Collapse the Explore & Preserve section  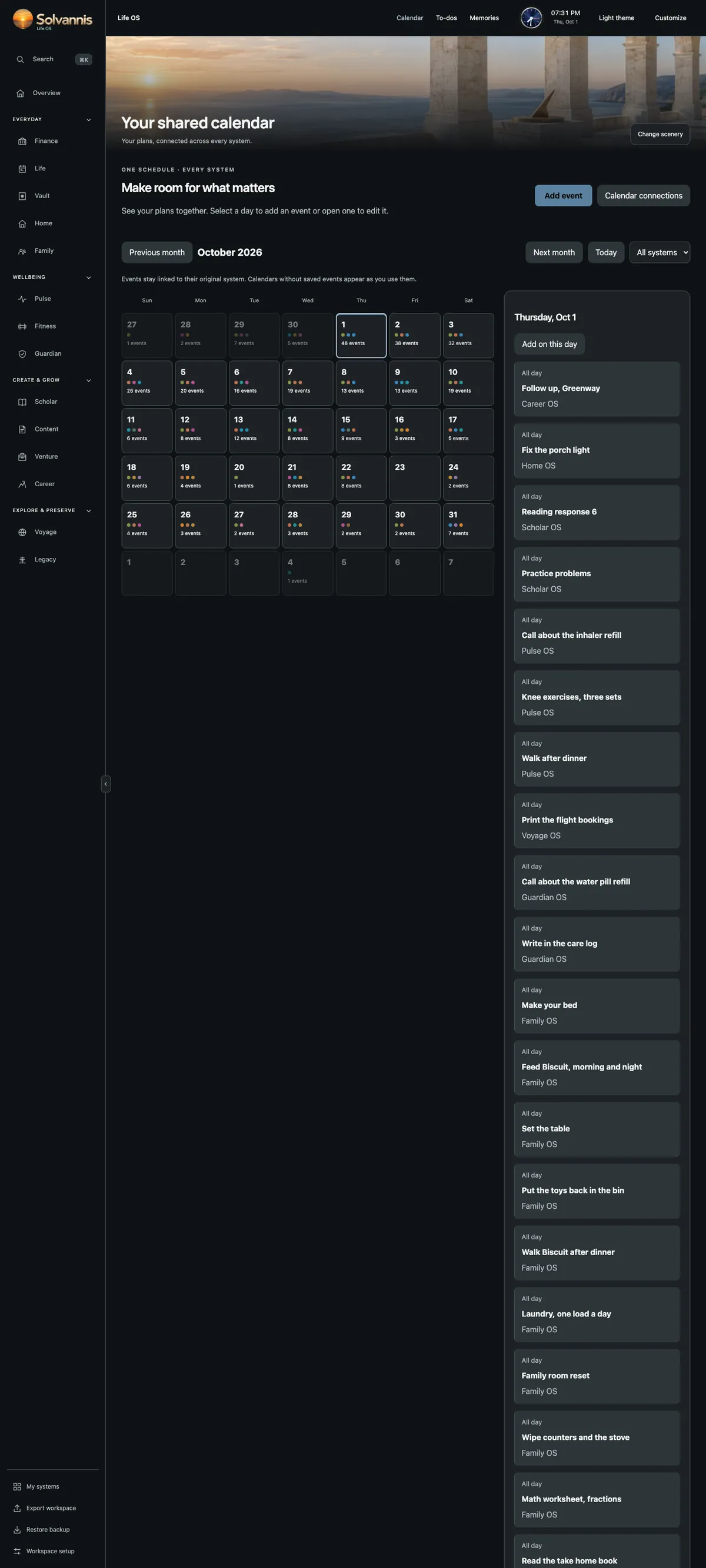tap(89, 510)
